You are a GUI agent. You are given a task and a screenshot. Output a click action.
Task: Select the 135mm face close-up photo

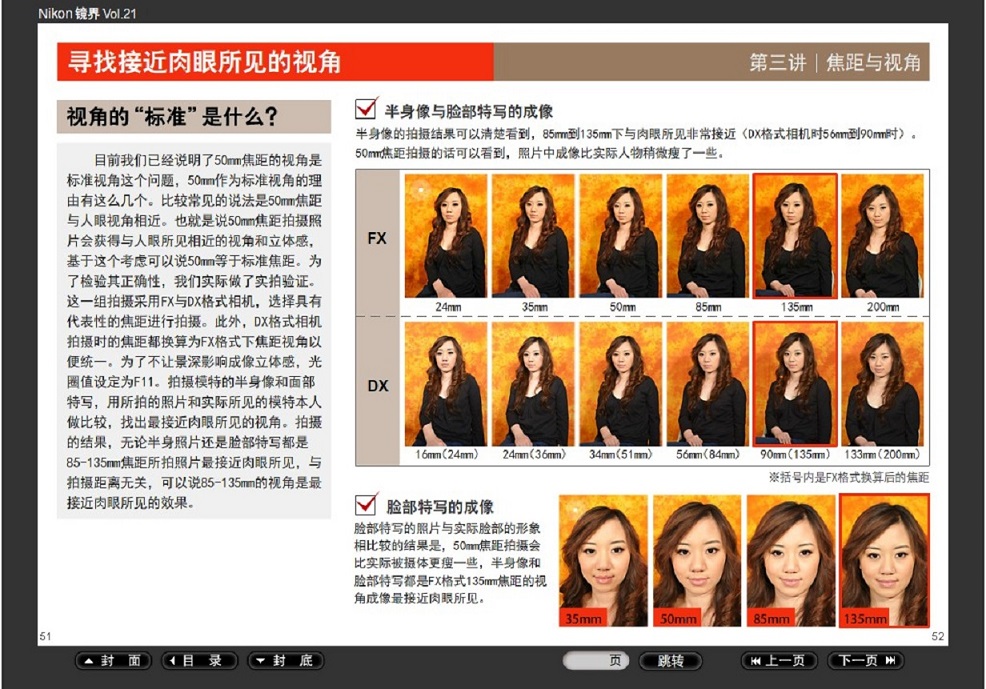pos(884,561)
